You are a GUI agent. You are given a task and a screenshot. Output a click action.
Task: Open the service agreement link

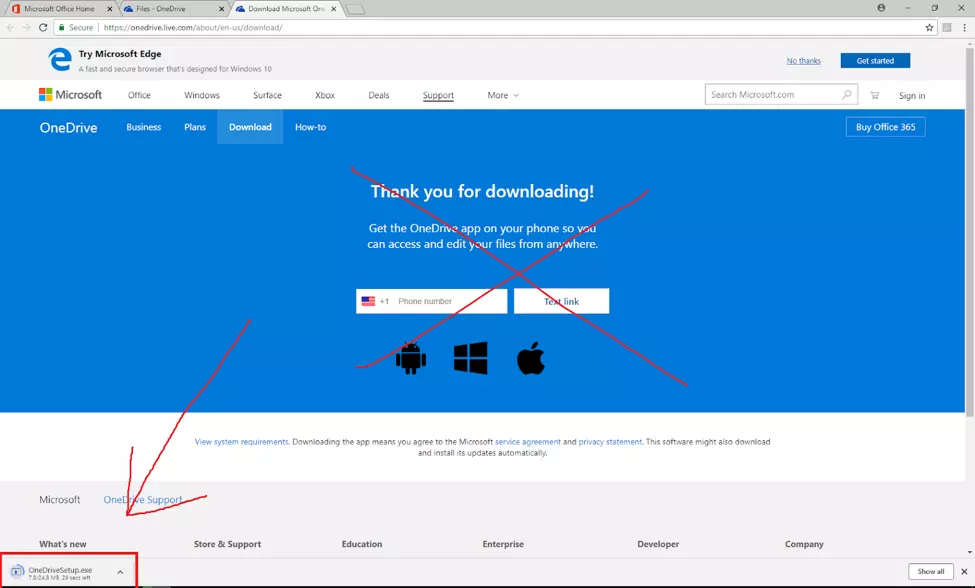point(527,442)
